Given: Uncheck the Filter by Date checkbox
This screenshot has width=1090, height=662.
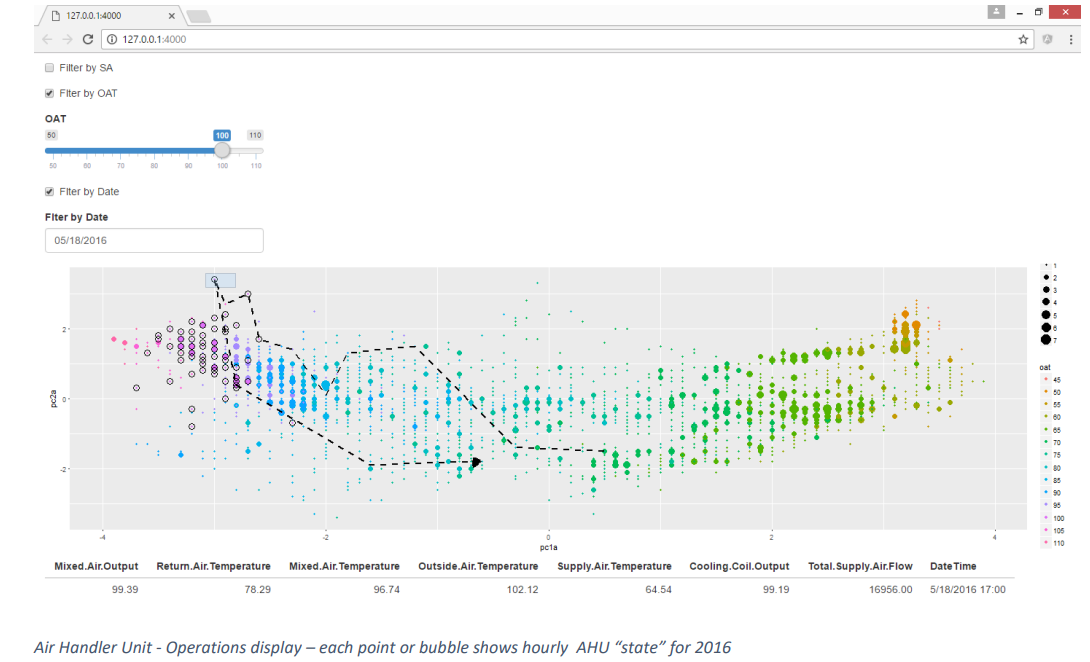Looking at the screenshot, I should tap(49, 191).
